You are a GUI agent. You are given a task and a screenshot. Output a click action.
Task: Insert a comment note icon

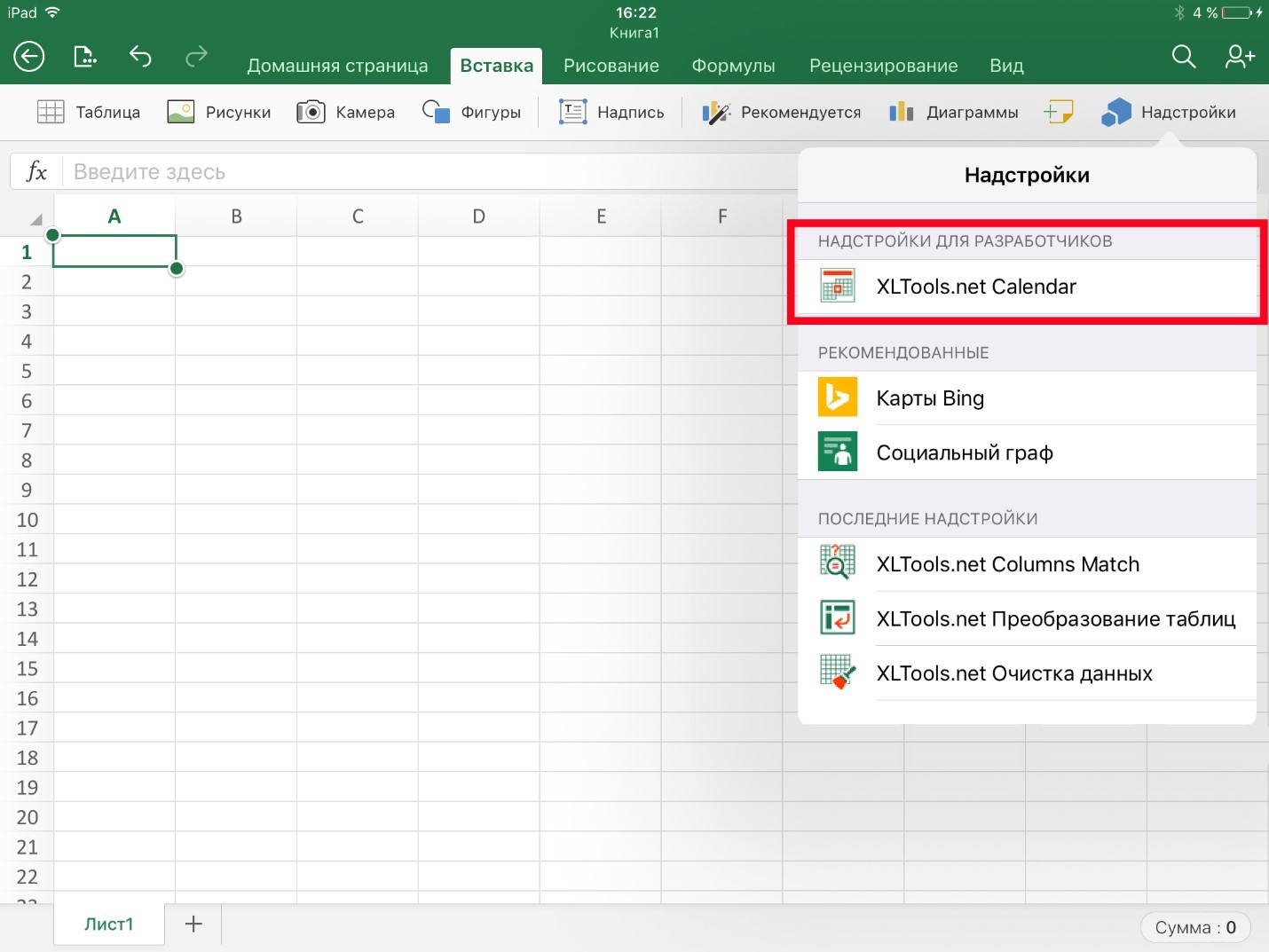(1059, 112)
